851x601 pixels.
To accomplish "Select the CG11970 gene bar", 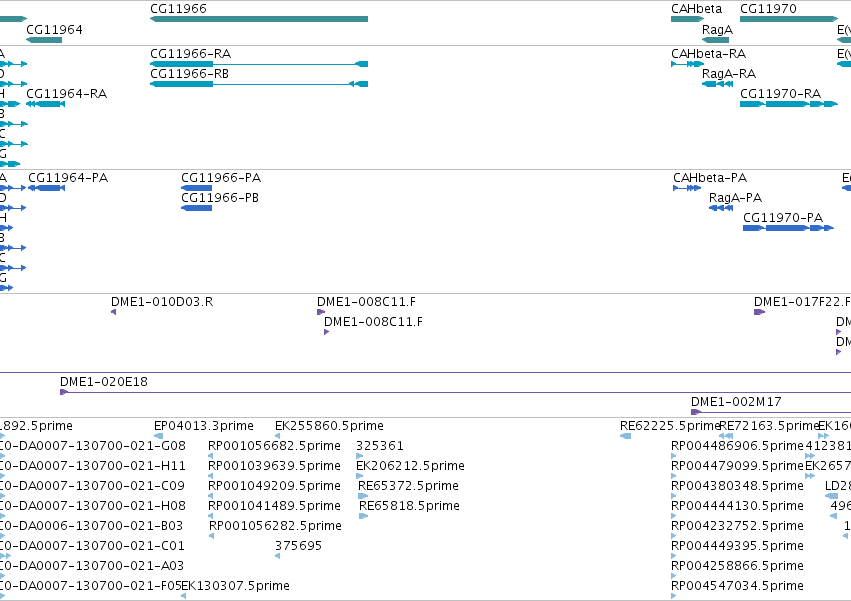I will click(x=789, y=19).
